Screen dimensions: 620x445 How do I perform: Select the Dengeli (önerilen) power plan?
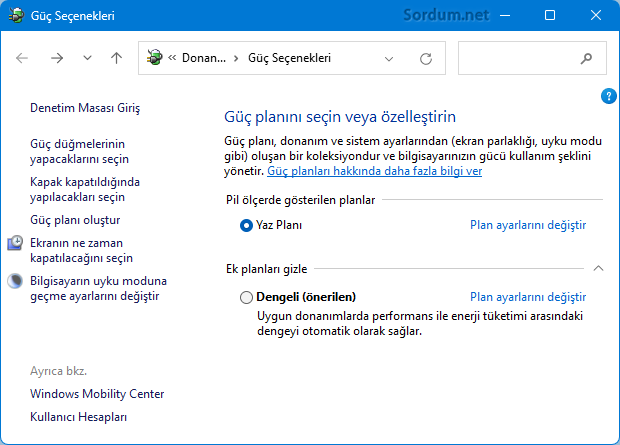coord(246,297)
